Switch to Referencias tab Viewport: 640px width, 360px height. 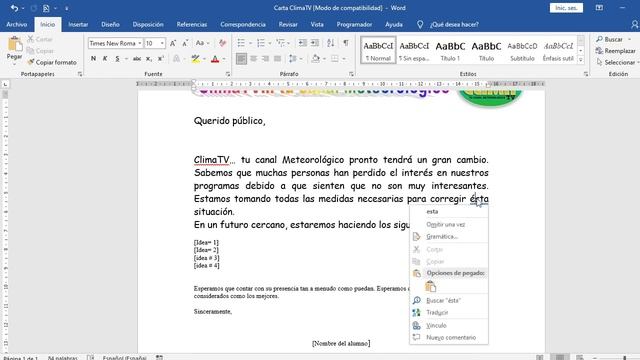pos(192,24)
